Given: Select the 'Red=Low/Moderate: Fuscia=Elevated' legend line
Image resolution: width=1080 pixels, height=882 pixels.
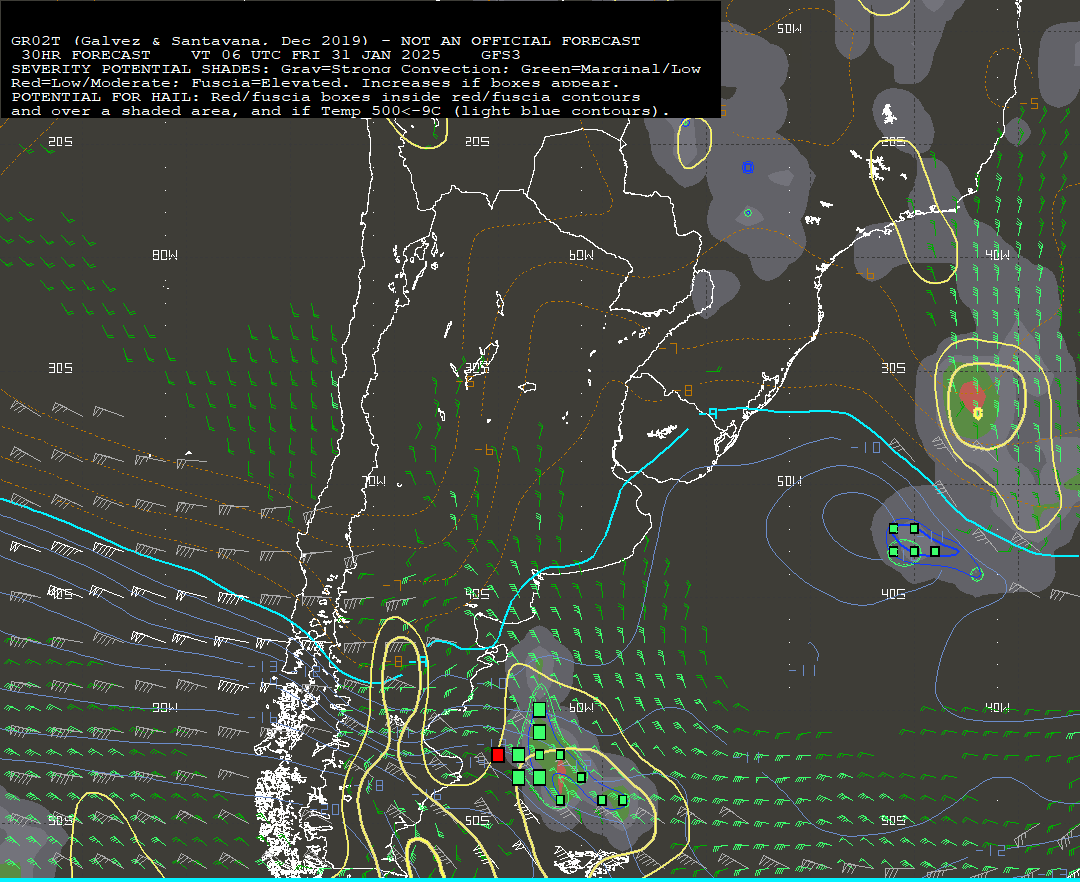Looking at the screenshot, I should [315, 83].
